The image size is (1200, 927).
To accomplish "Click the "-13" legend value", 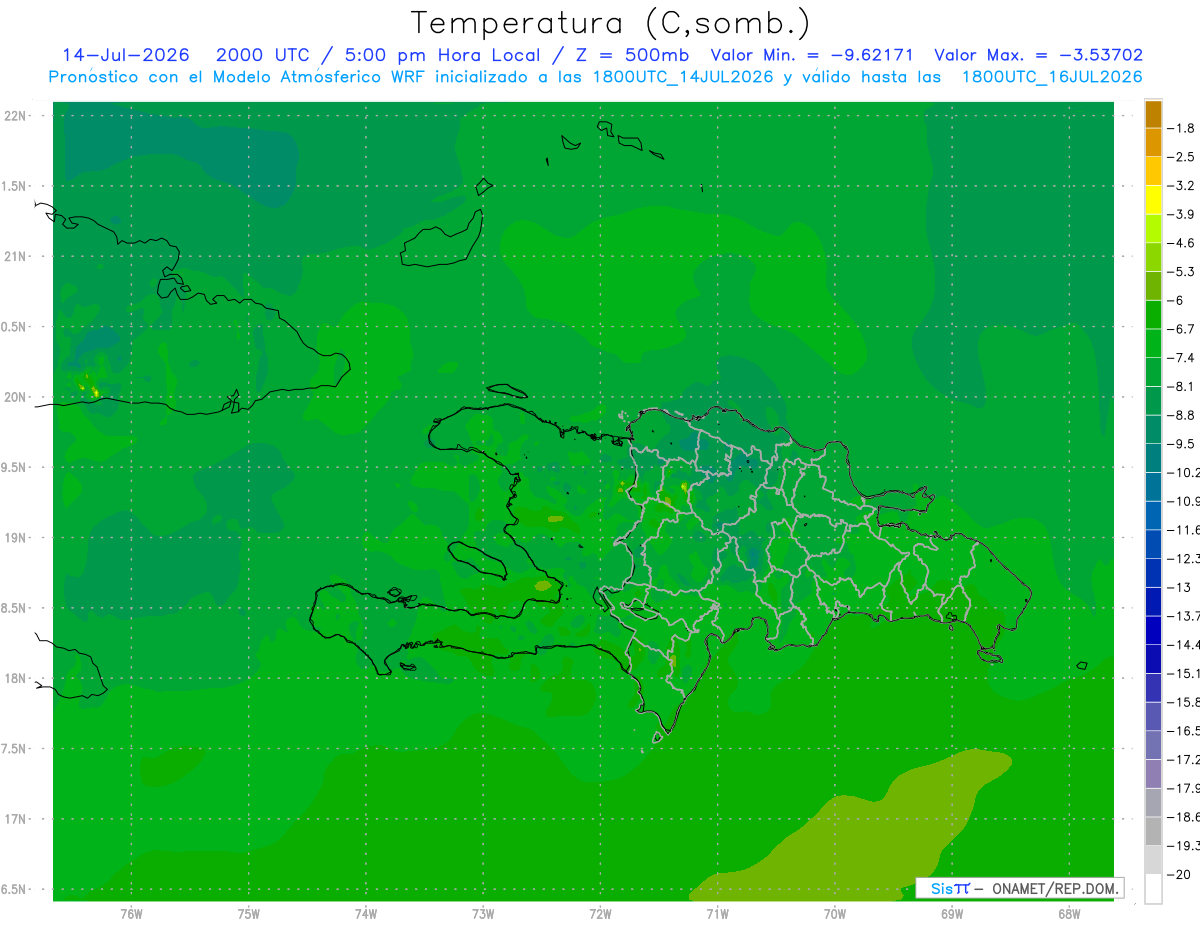I will click(1179, 587).
